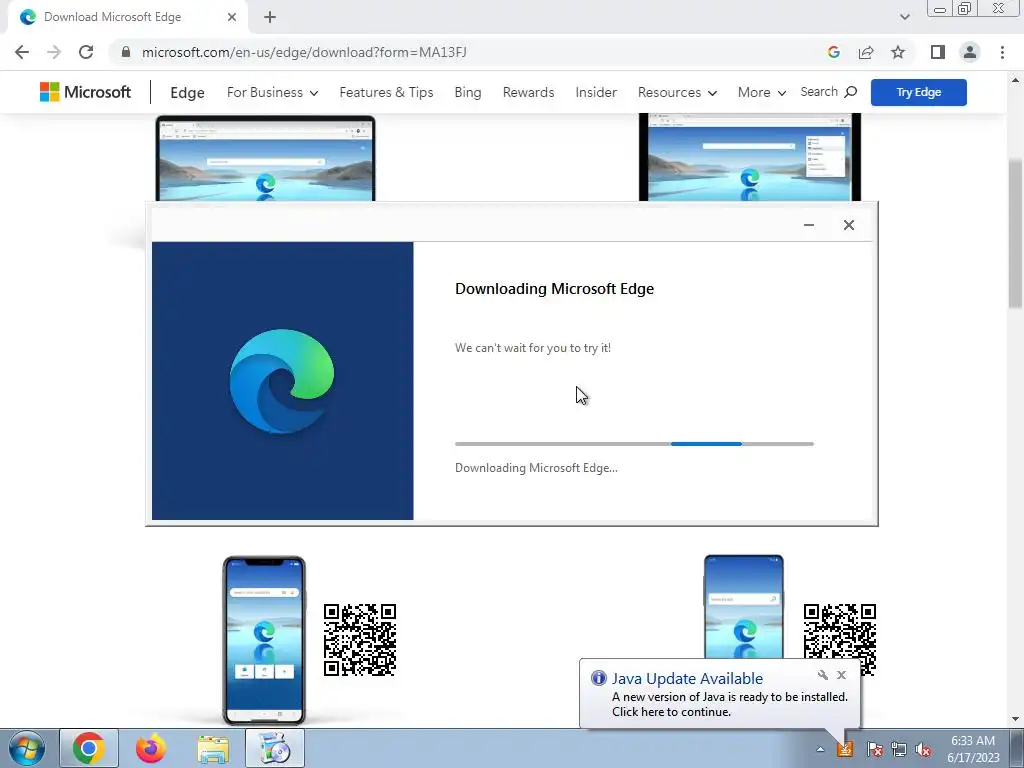Click the tablet screenshot thumbnail on right
Screen dimensions: 1024x768
750,157
